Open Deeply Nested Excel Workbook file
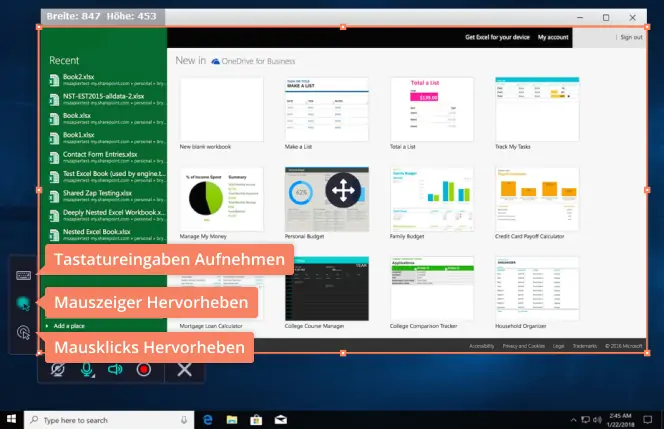The height and width of the screenshot is (429, 664). point(107,216)
